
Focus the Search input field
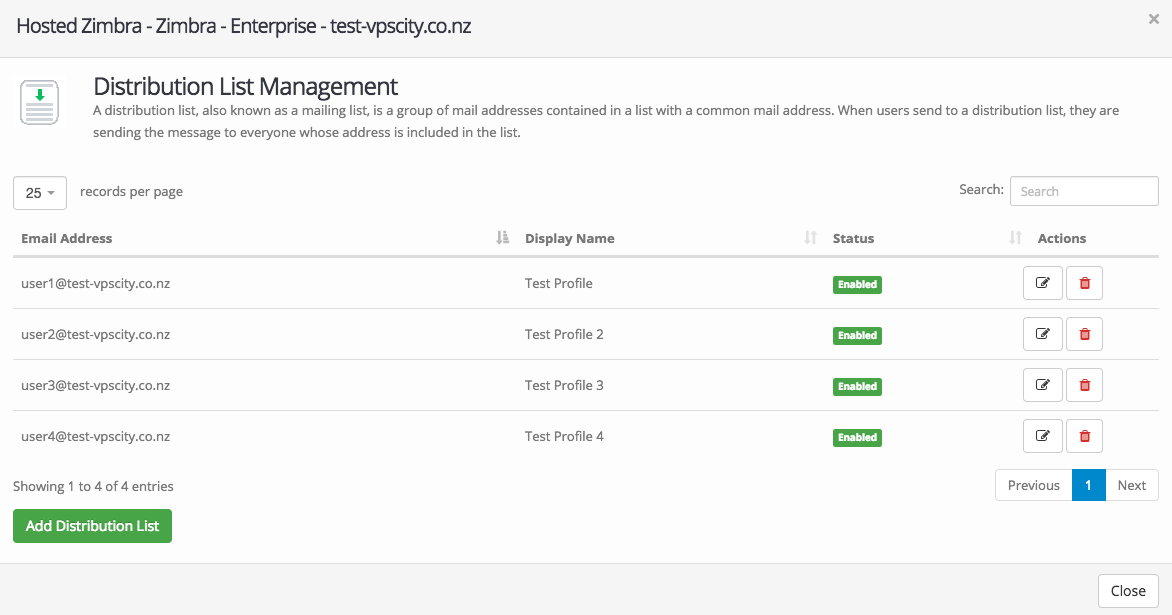1083,191
